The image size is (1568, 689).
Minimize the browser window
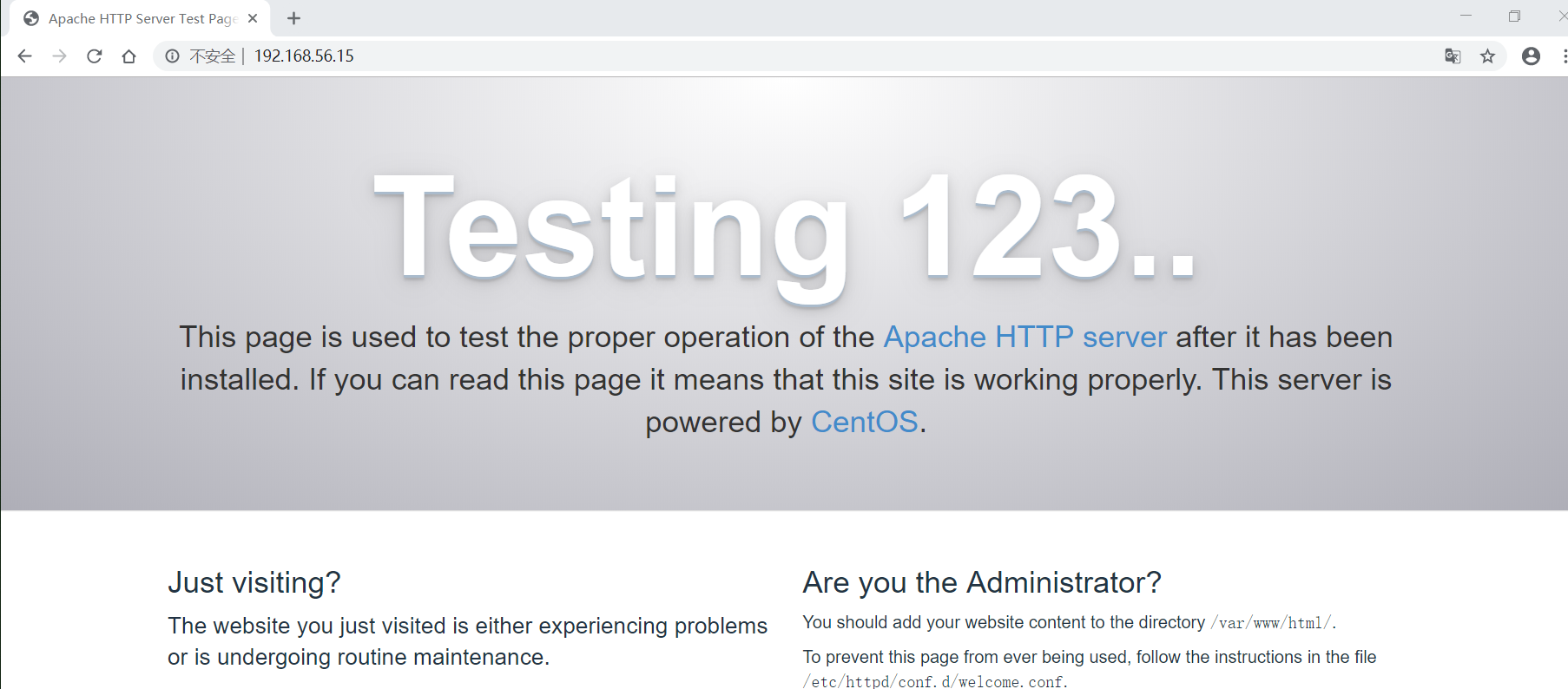tap(1466, 16)
